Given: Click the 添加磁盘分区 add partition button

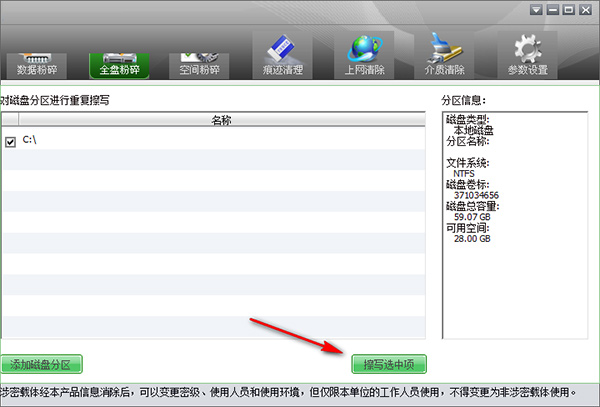Looking at the screenshot, I should [x=41, y=364].
